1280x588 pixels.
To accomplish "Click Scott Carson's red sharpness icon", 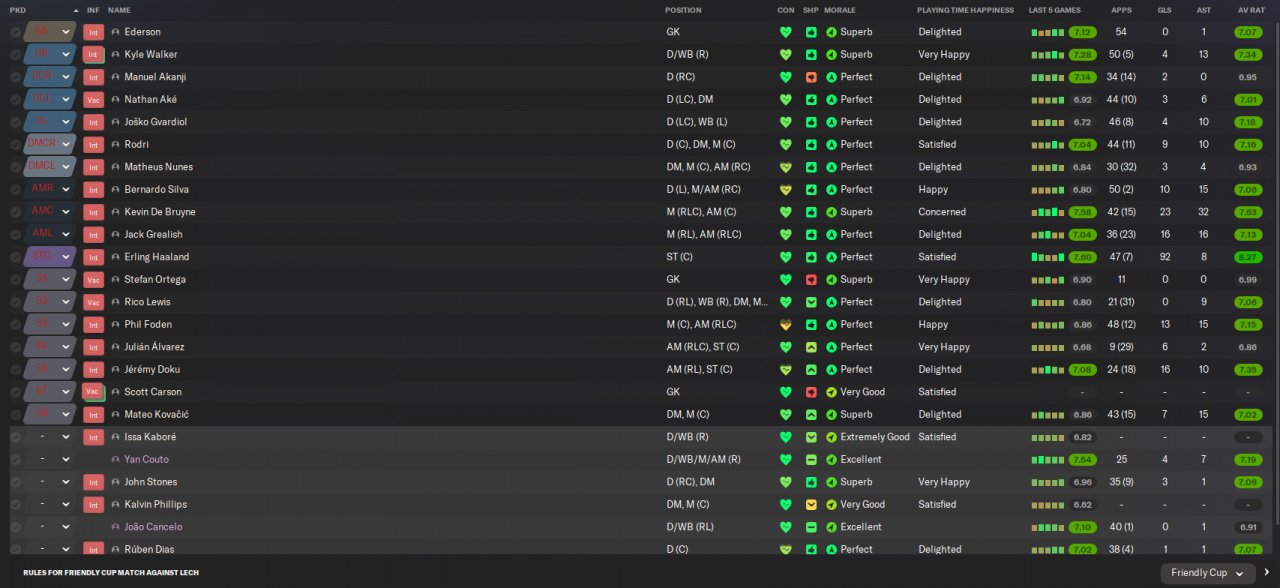I will [811, 392].
